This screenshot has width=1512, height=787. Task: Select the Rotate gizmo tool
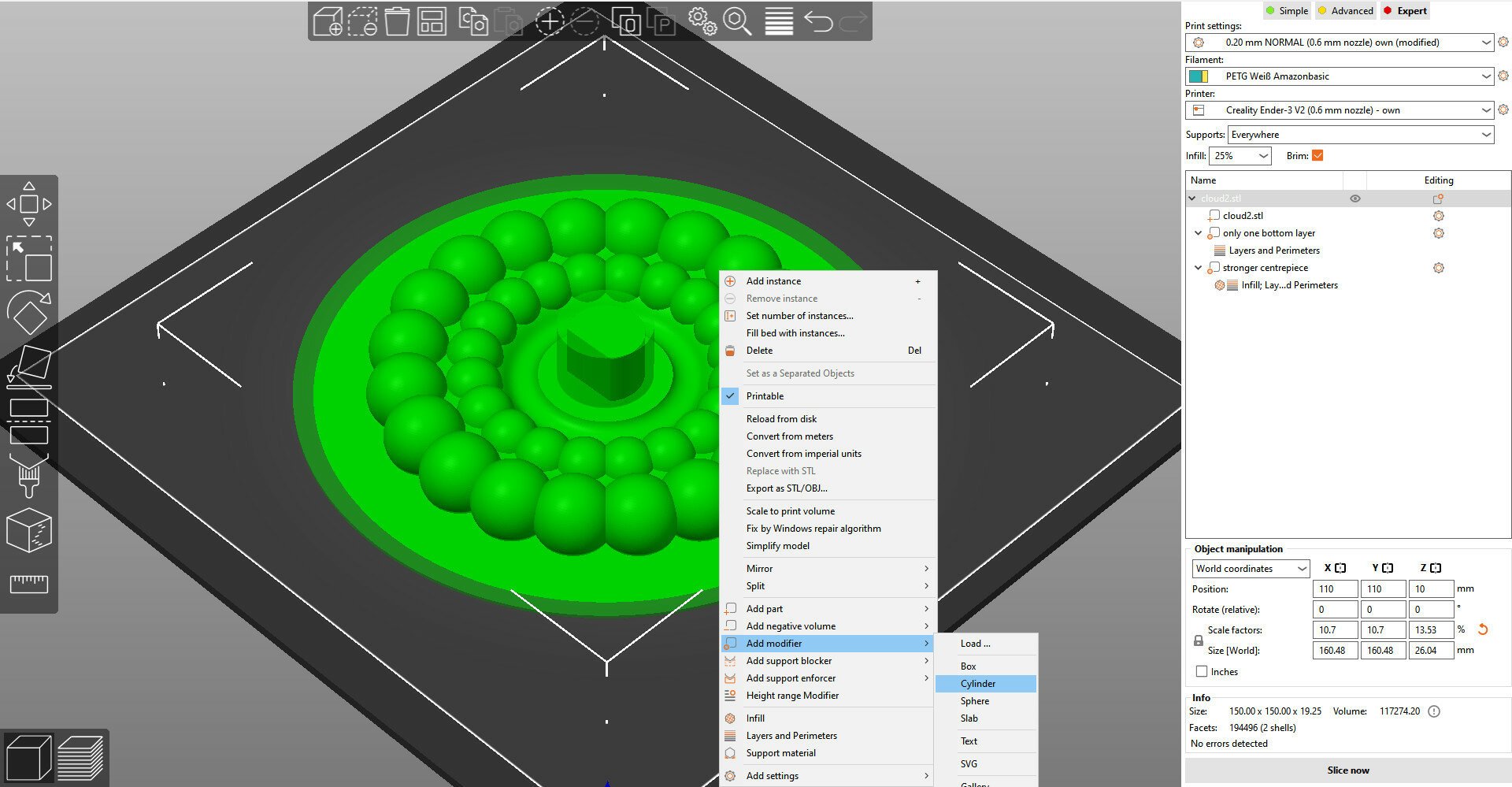pos(29,313)
